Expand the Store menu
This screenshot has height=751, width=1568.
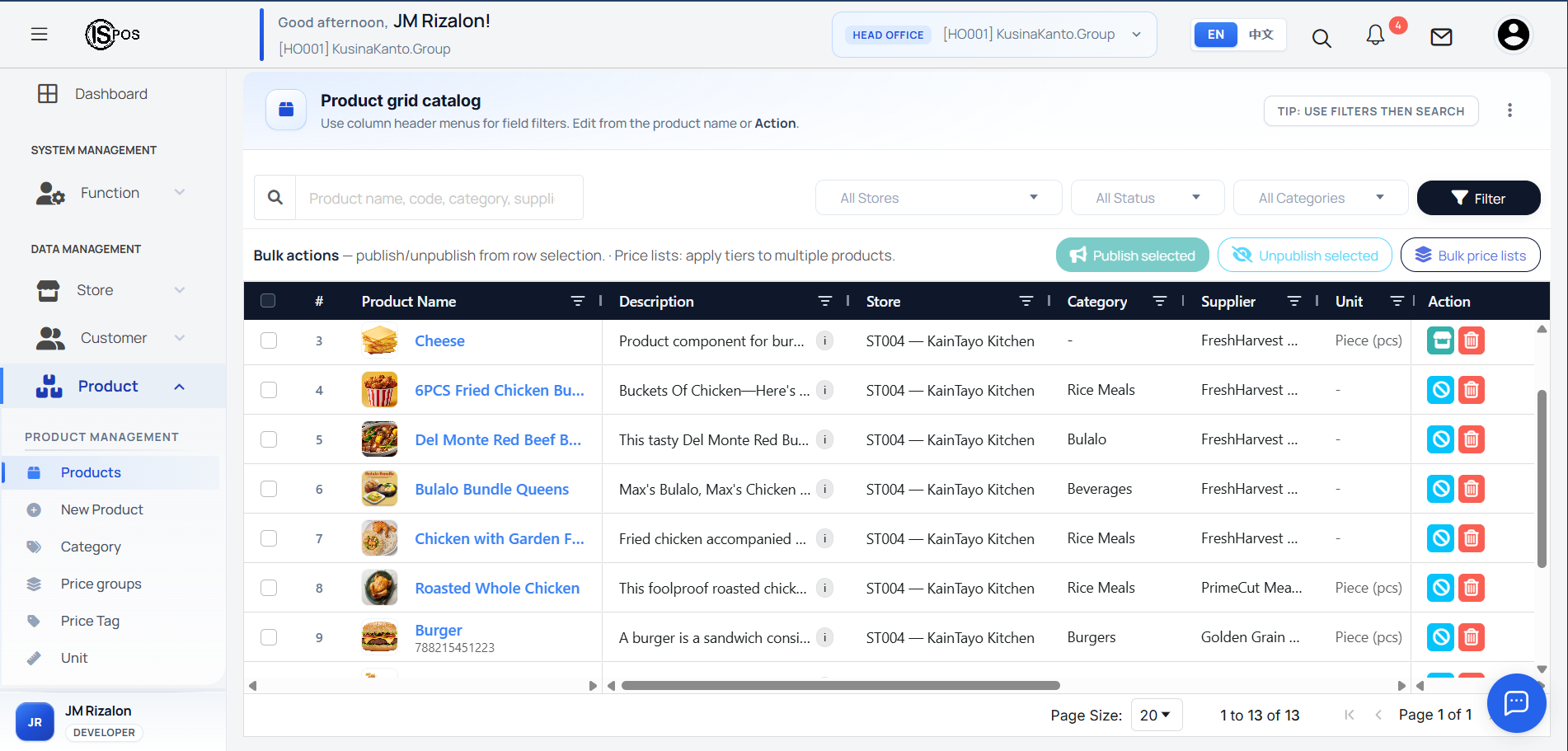(111, 290)
